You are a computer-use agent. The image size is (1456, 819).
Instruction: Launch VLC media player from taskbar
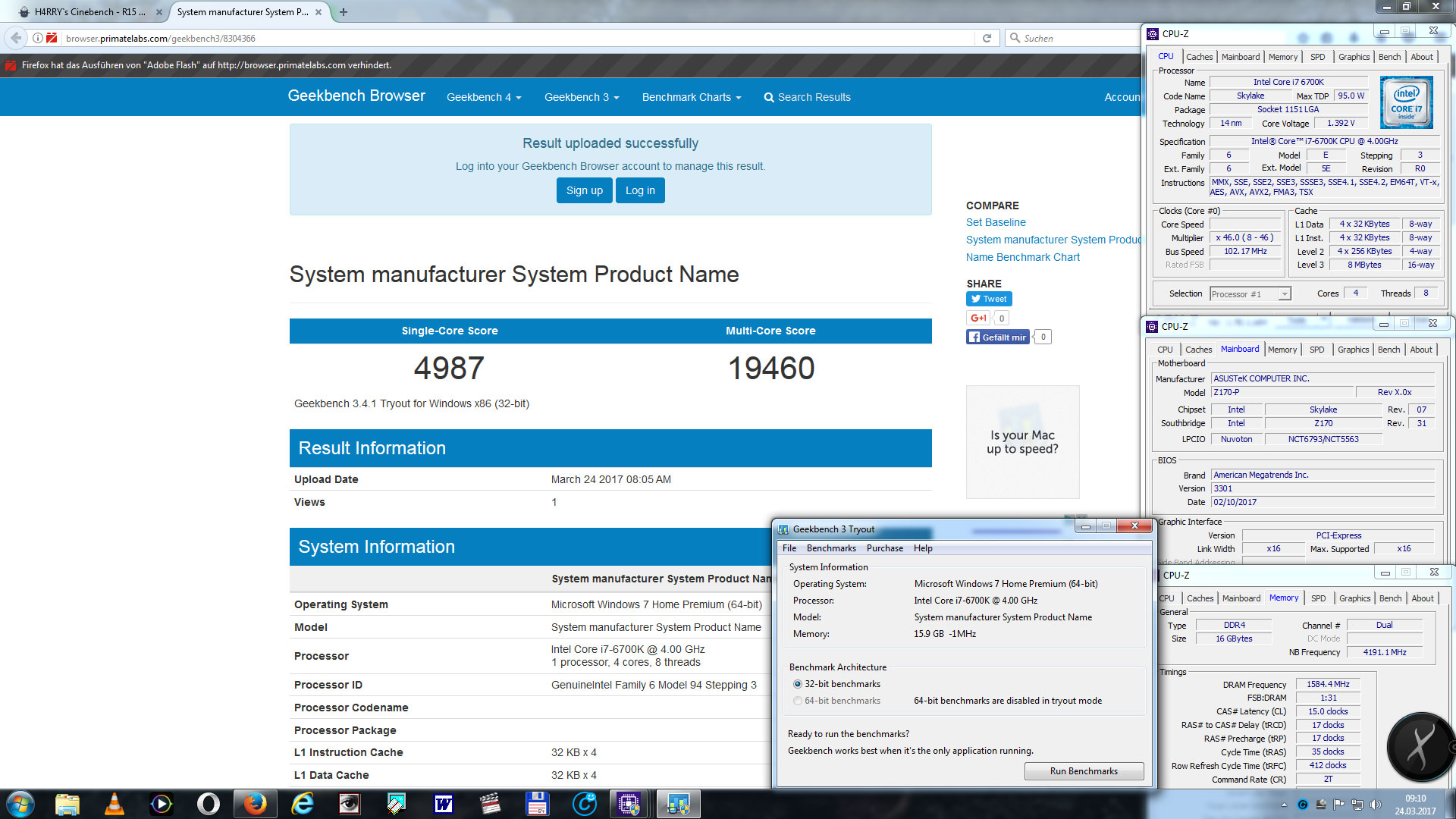tap(115, 804)
